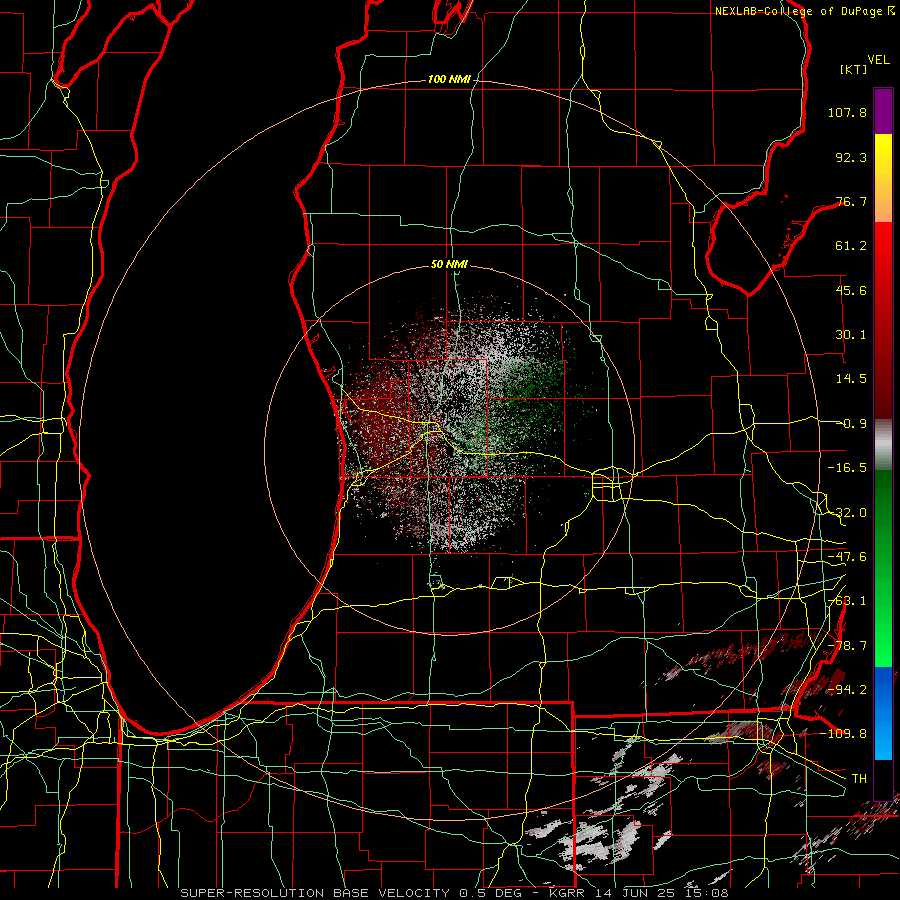Select the 14.5 value on the velocity scale

click(851, 379)
